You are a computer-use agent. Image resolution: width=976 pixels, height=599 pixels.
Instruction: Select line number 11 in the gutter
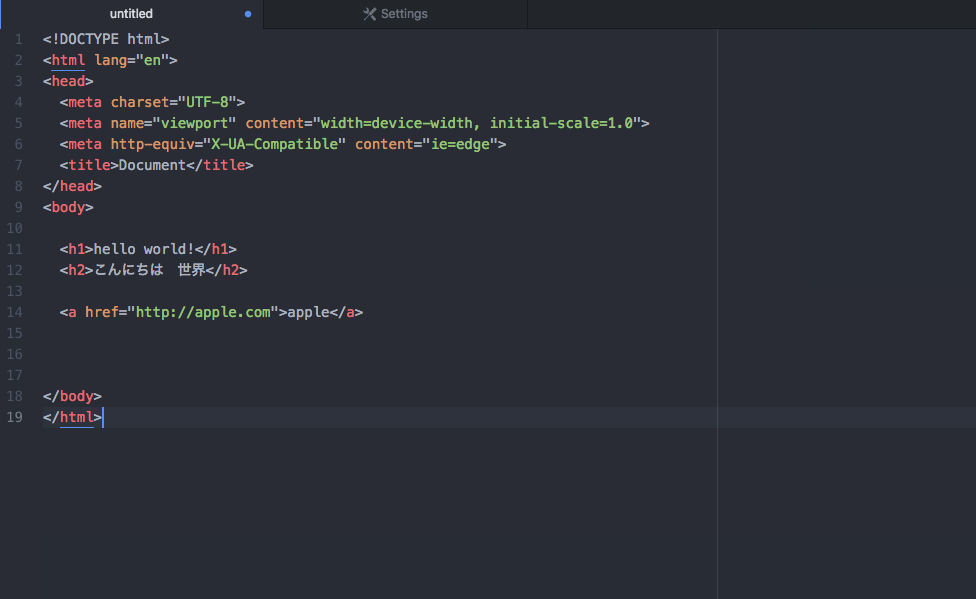14,250
